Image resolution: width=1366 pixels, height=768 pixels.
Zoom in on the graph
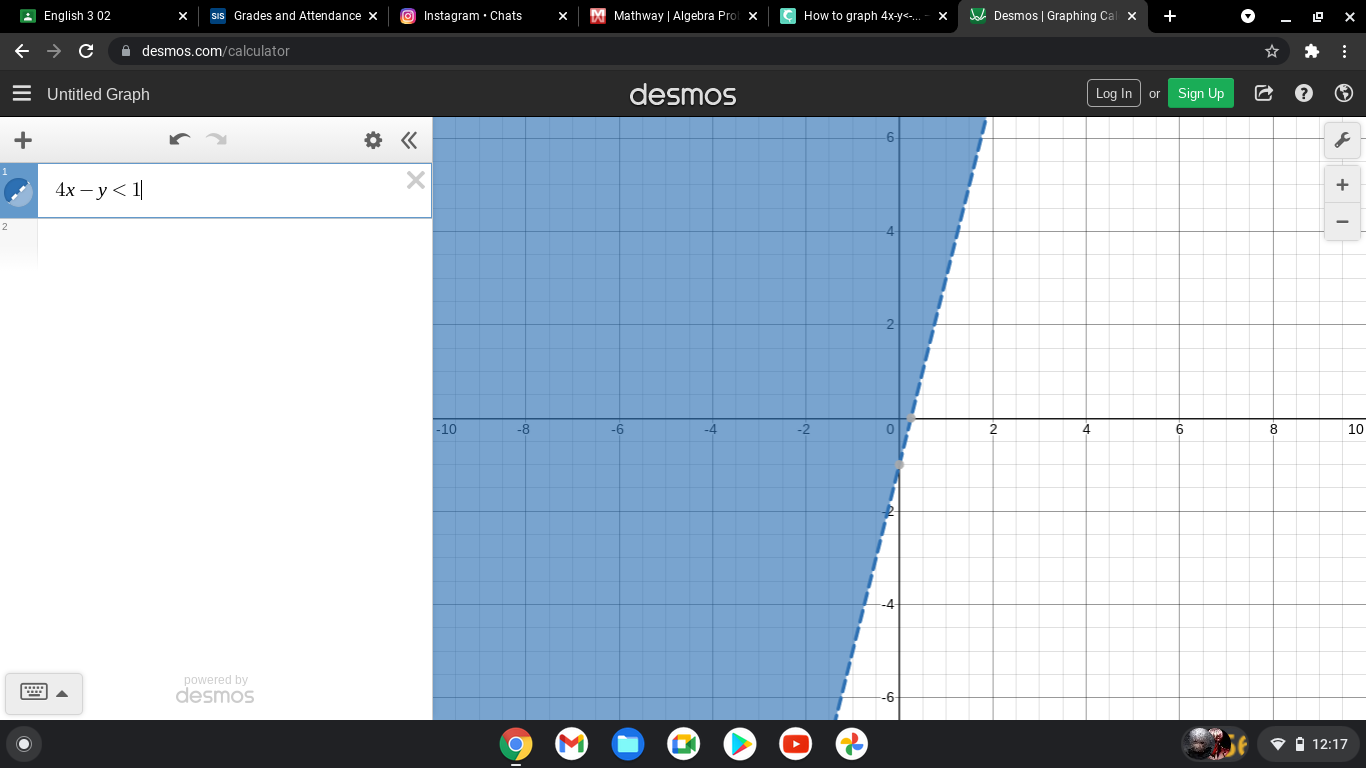(x=1342, y=185)
